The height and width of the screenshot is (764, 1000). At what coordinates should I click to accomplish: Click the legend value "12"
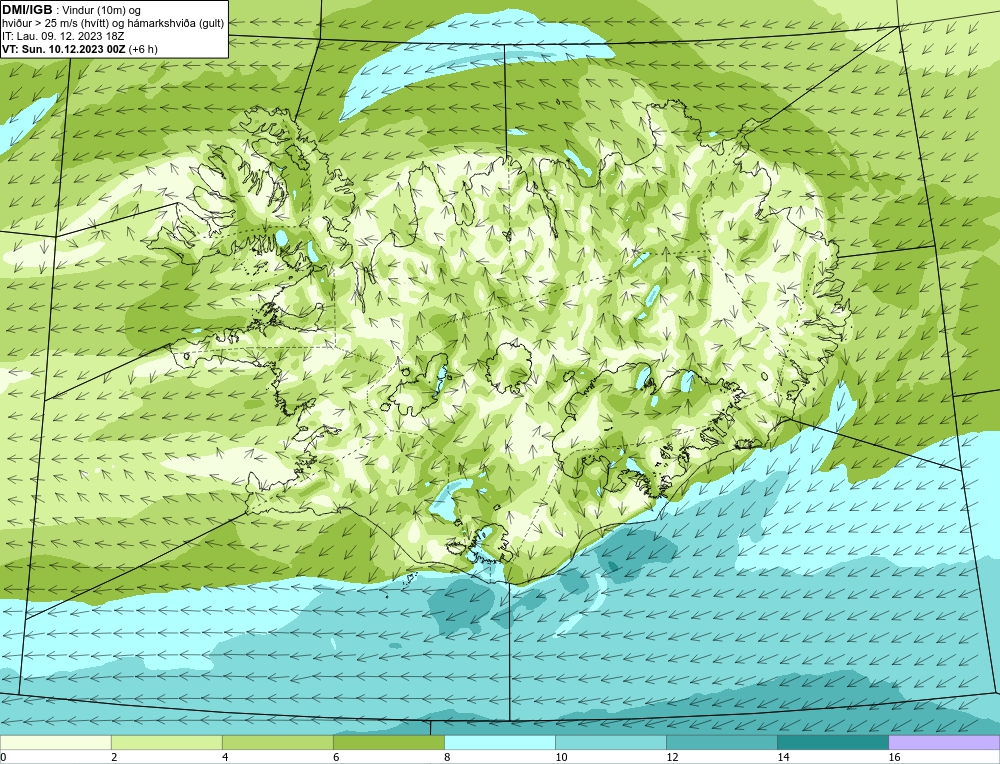[x=672, y=757]
